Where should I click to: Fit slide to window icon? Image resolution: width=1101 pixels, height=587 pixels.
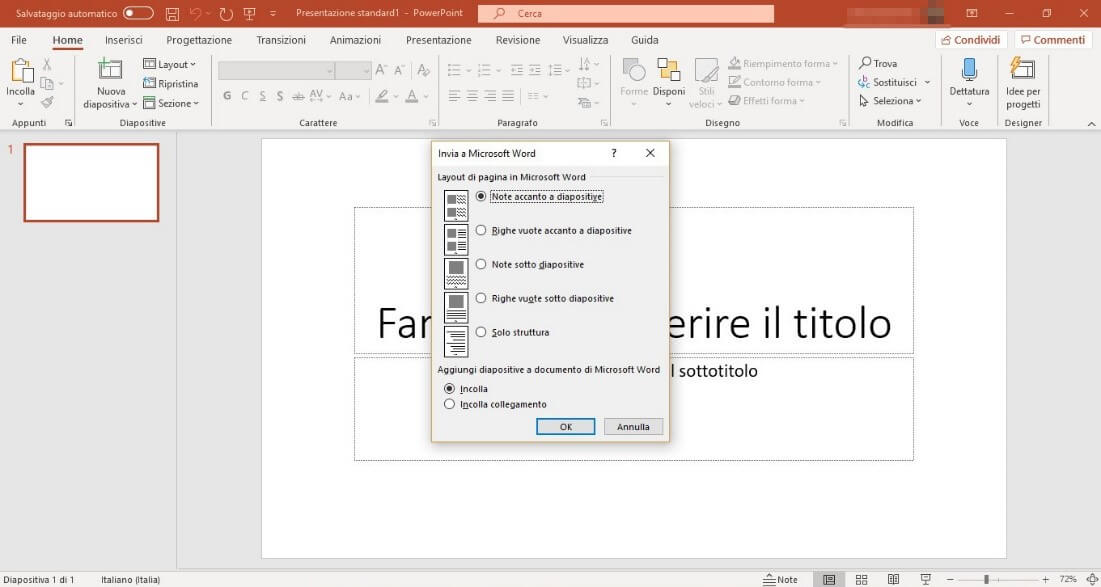coord(1092,579)
